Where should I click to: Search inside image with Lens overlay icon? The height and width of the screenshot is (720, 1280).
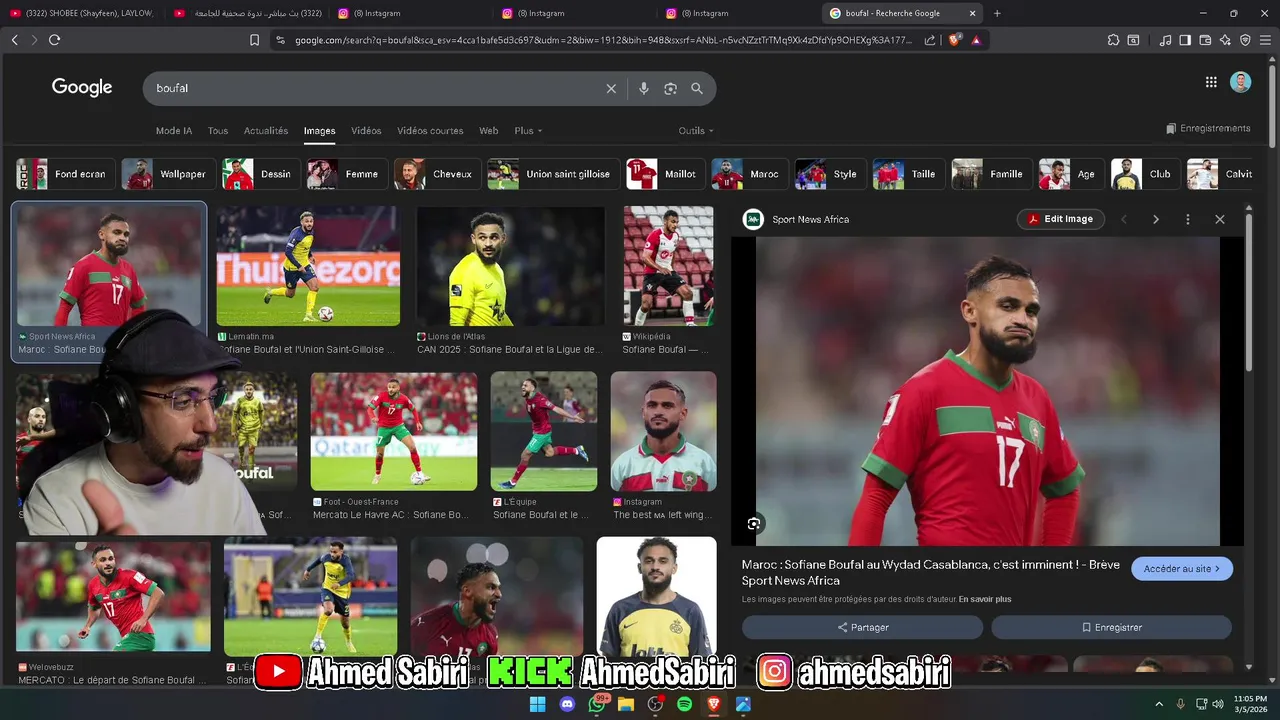(754, 523)
